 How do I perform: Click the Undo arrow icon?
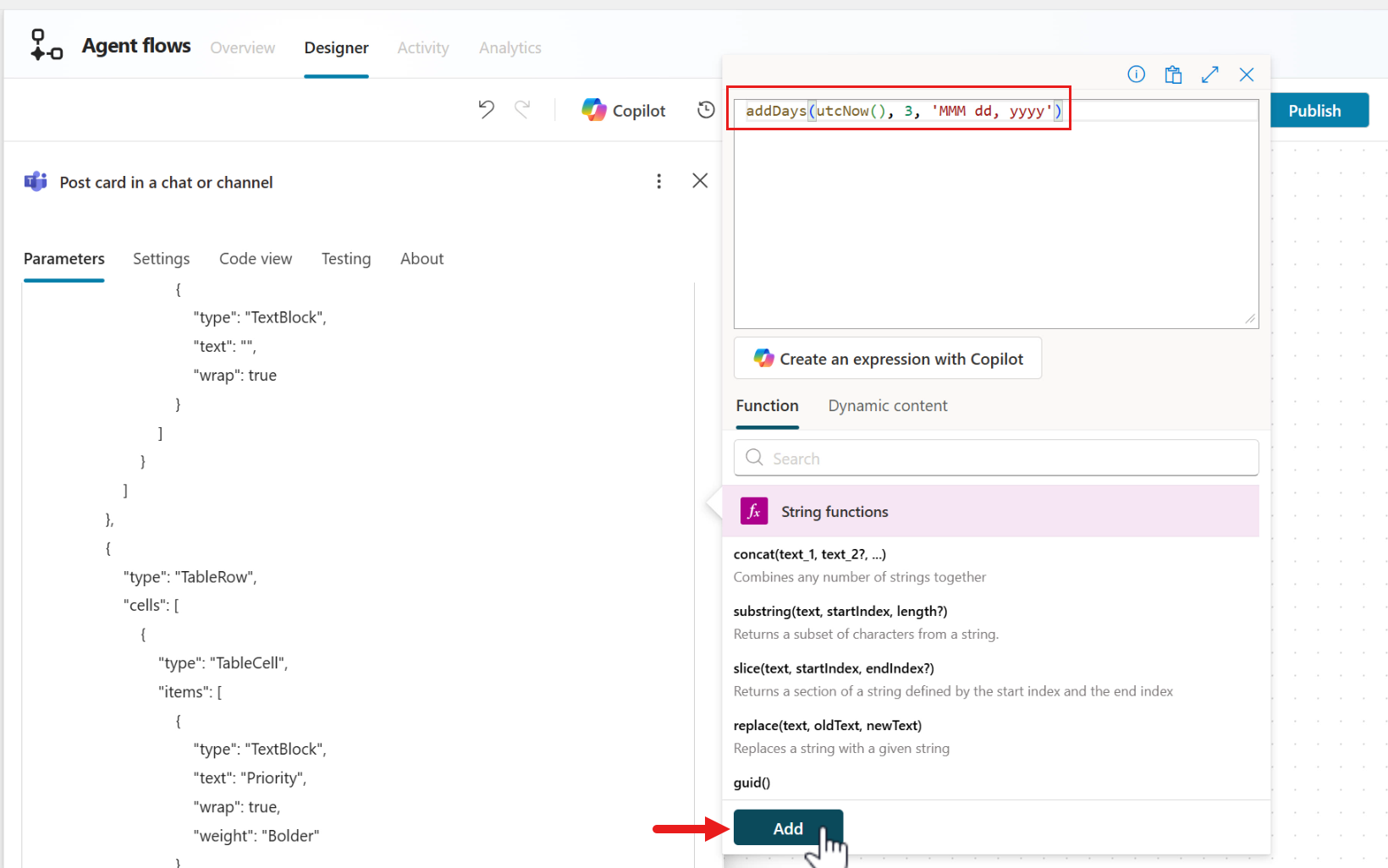(x=486, y=109)
